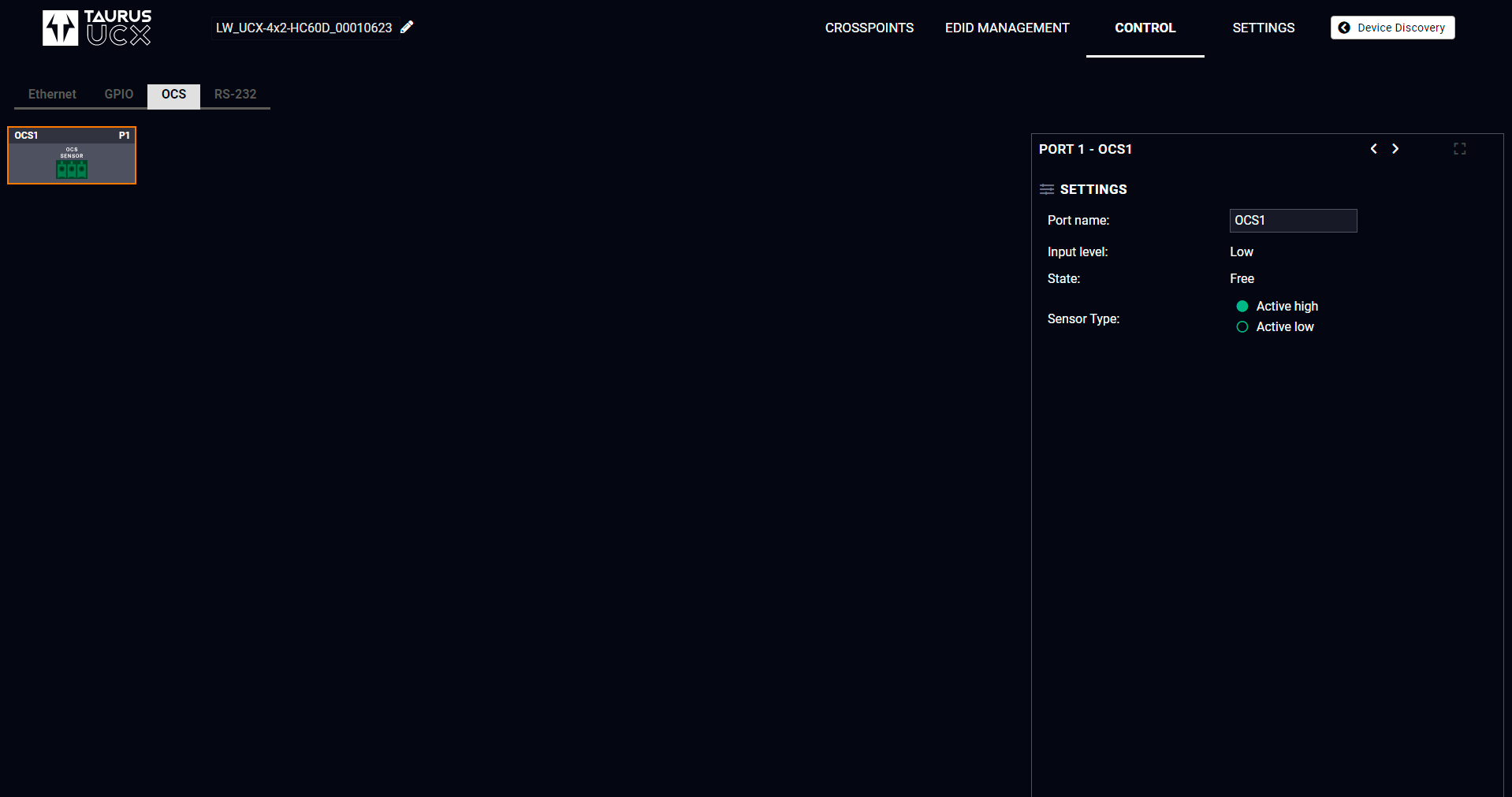Go to previous port with left chevron
The image size is (1512, 797).
(1373, 148)
